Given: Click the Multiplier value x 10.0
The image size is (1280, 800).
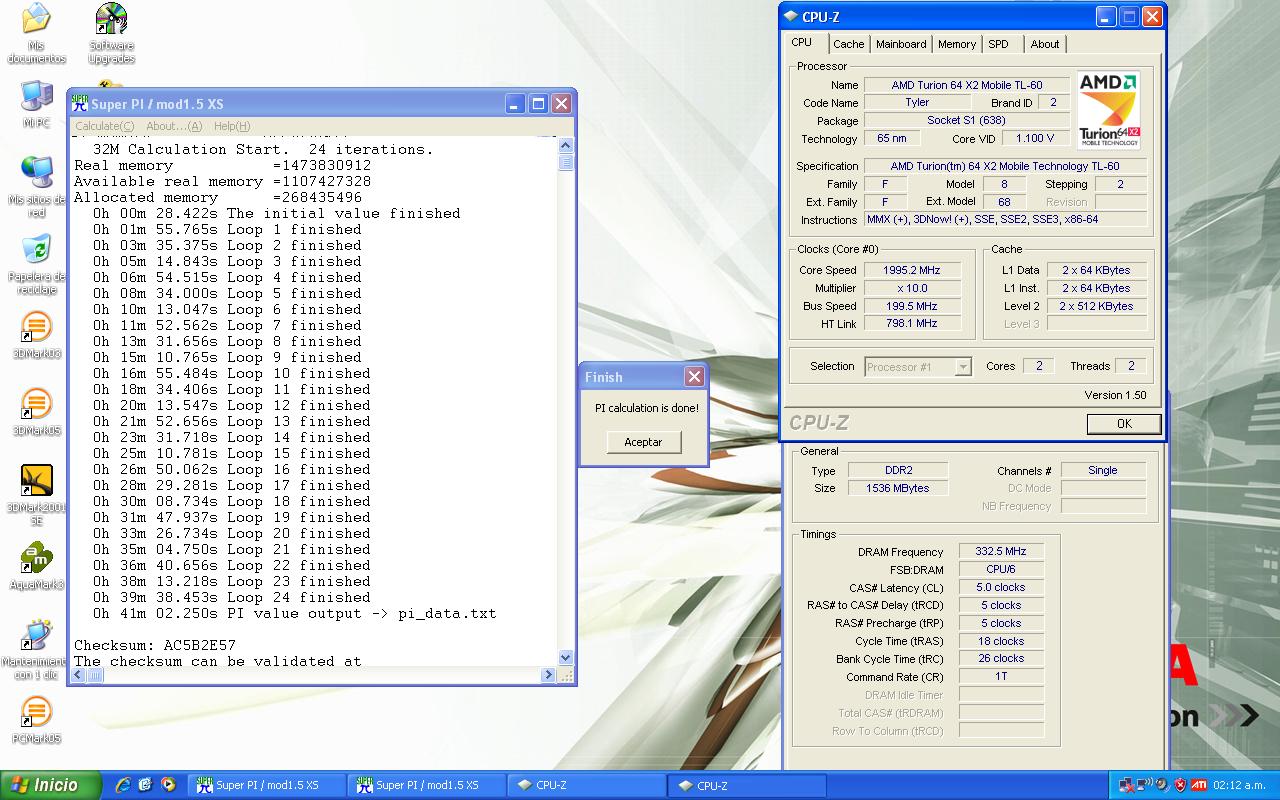Looking at the screenshot, I should tap(912, 288).
